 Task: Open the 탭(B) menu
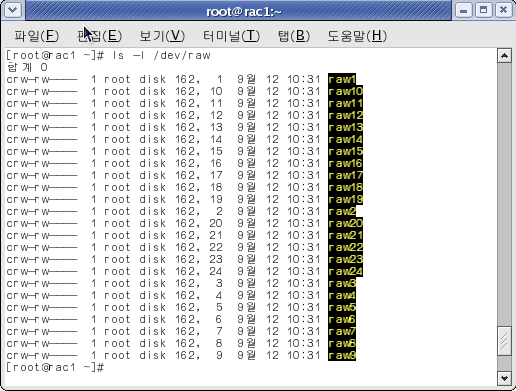point(294,36)
